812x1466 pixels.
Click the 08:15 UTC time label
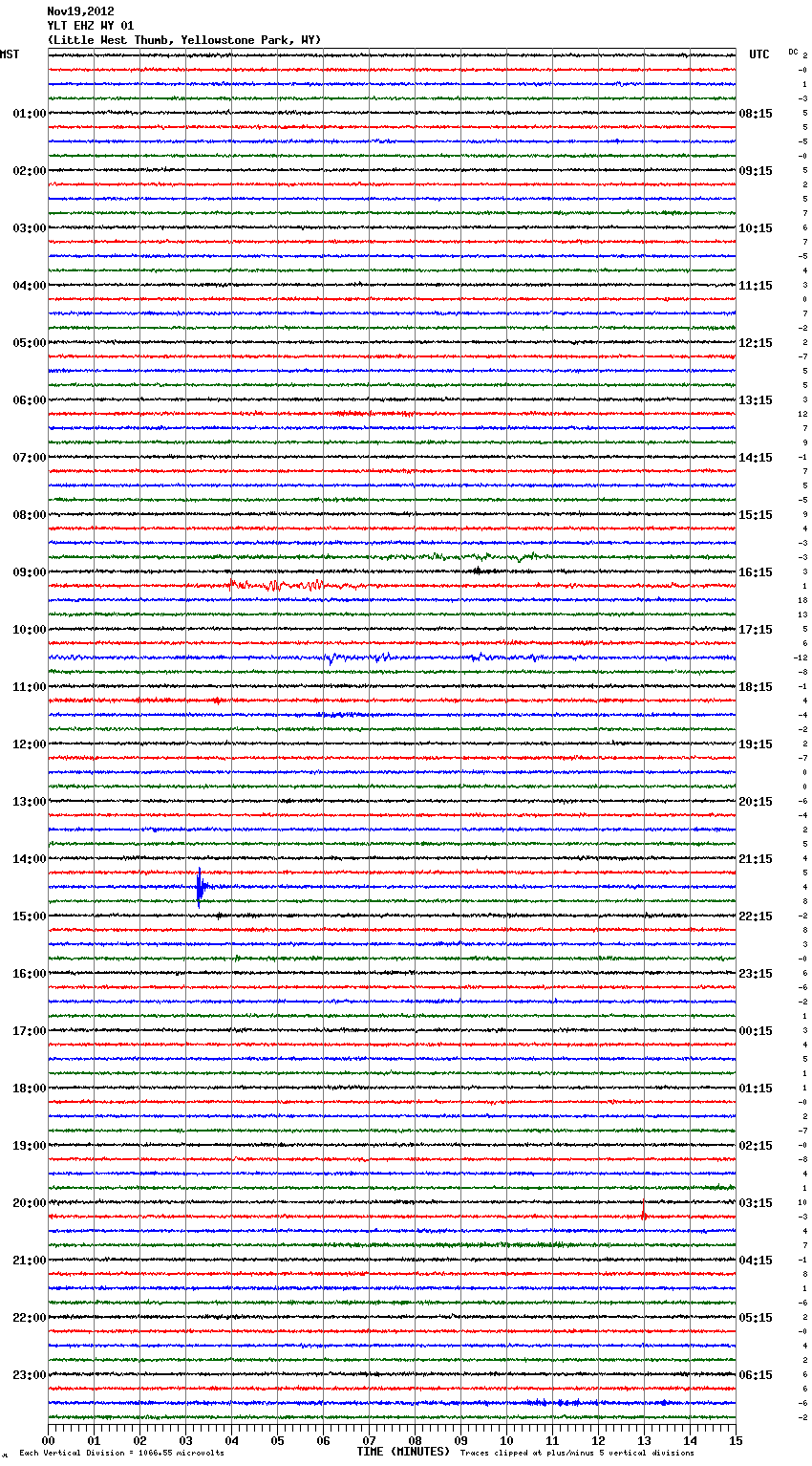pyautogui.click(x=756, y=114)
